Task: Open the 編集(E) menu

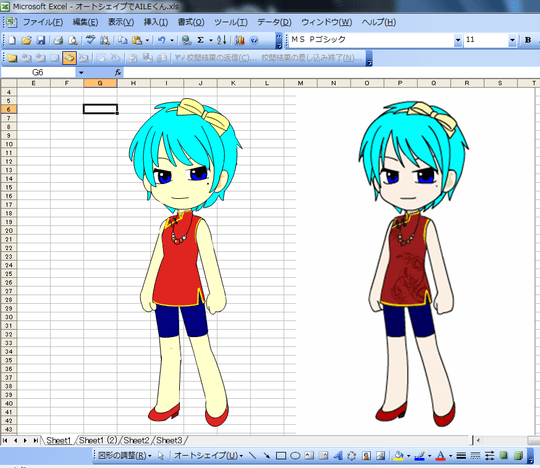Action: (85, 22)
